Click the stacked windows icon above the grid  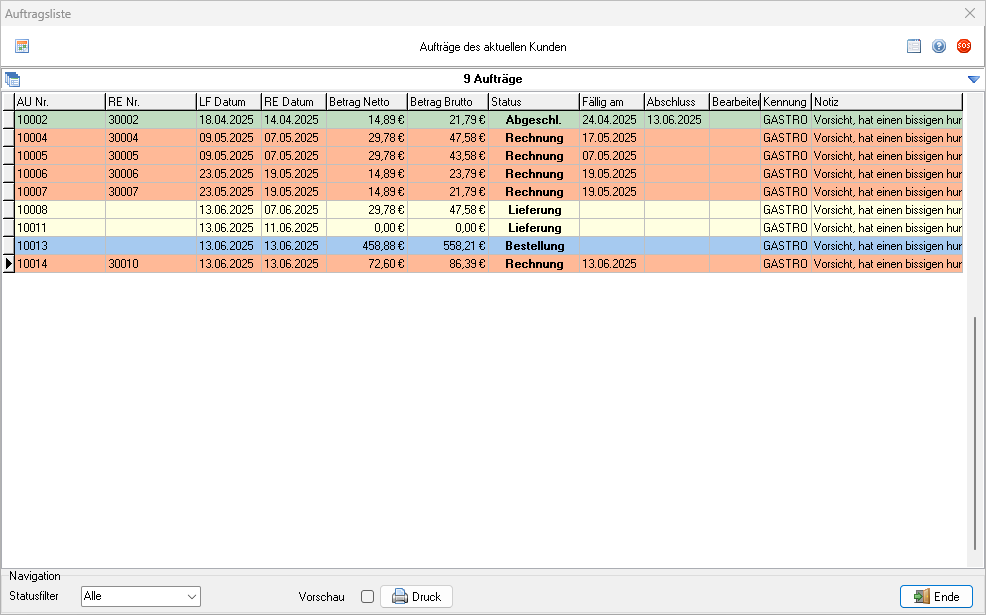(12, 79)
